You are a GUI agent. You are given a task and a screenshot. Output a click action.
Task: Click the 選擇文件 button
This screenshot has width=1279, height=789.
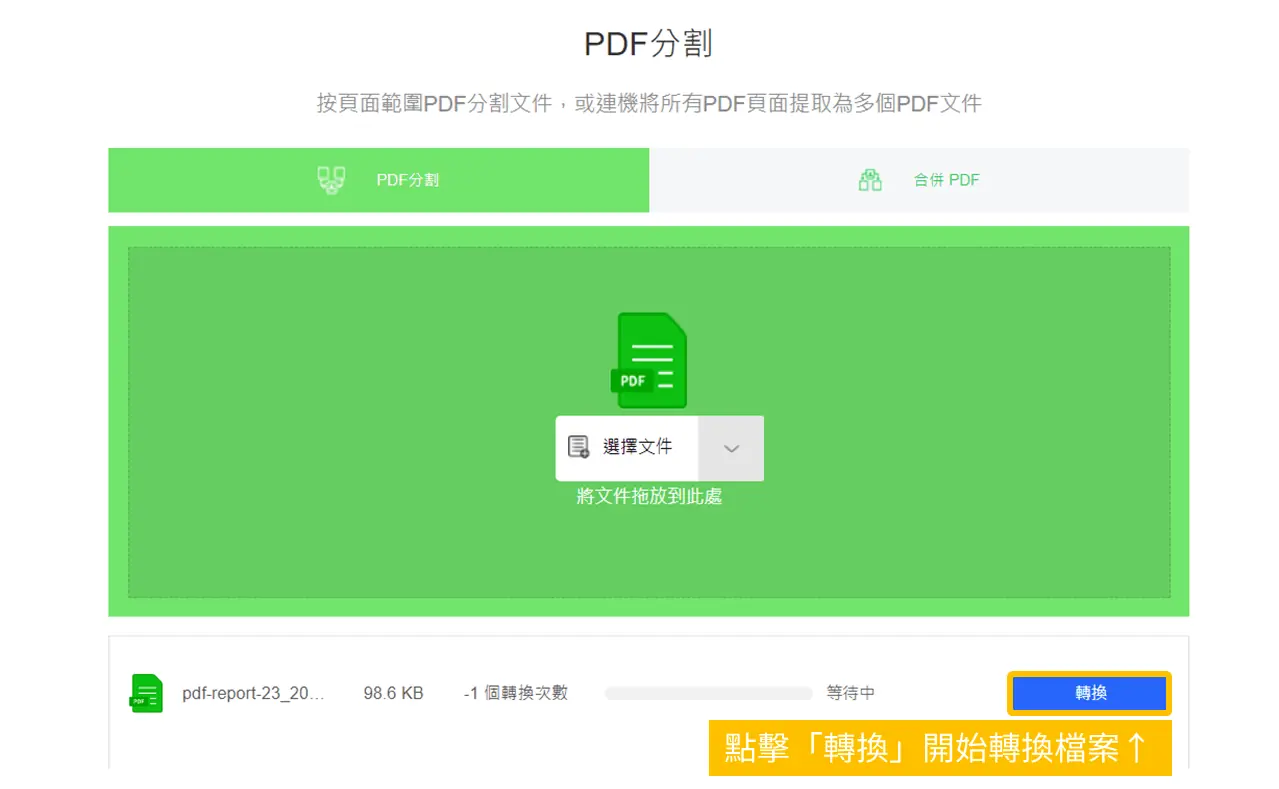tap(627, 448)
